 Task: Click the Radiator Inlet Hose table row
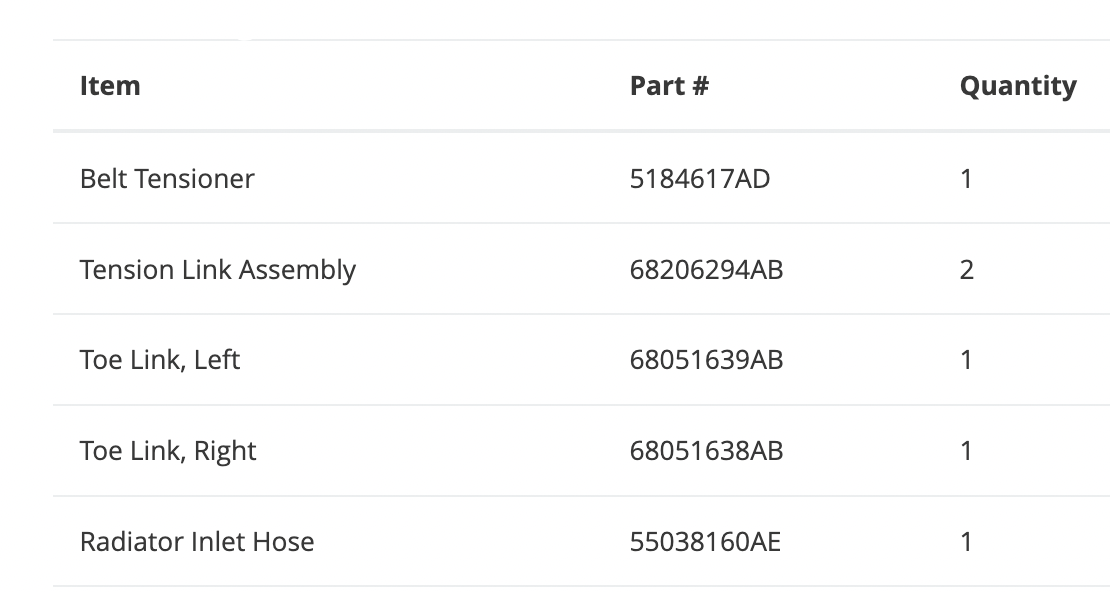(450, 542)
